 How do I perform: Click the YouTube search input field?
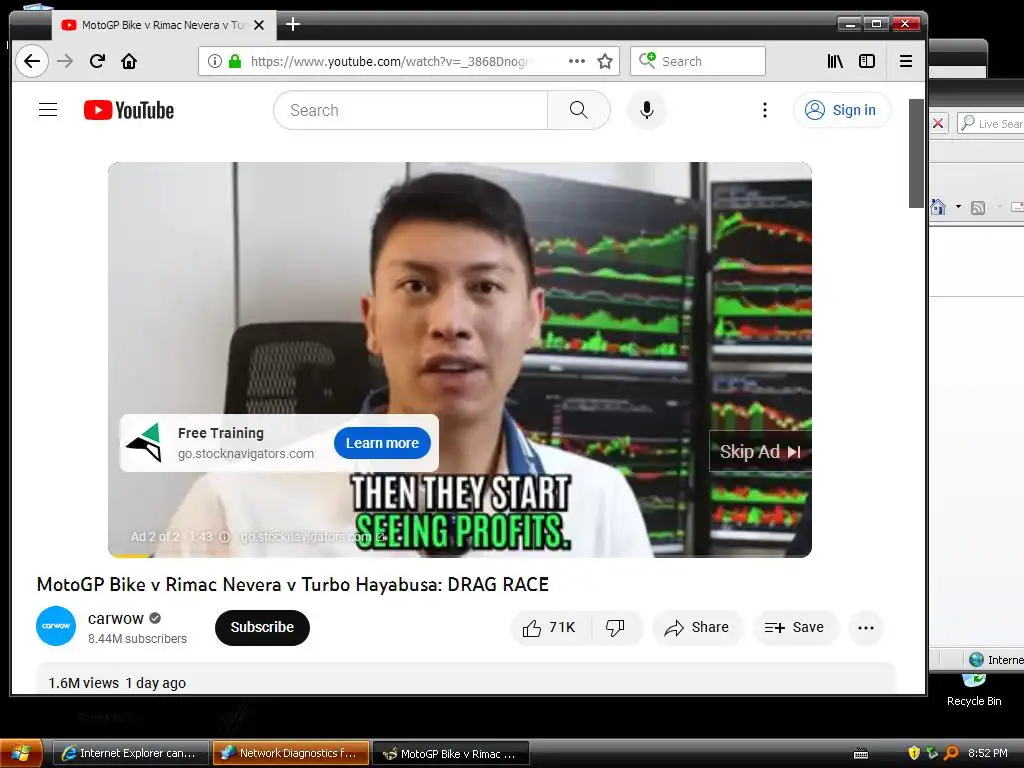410,110
